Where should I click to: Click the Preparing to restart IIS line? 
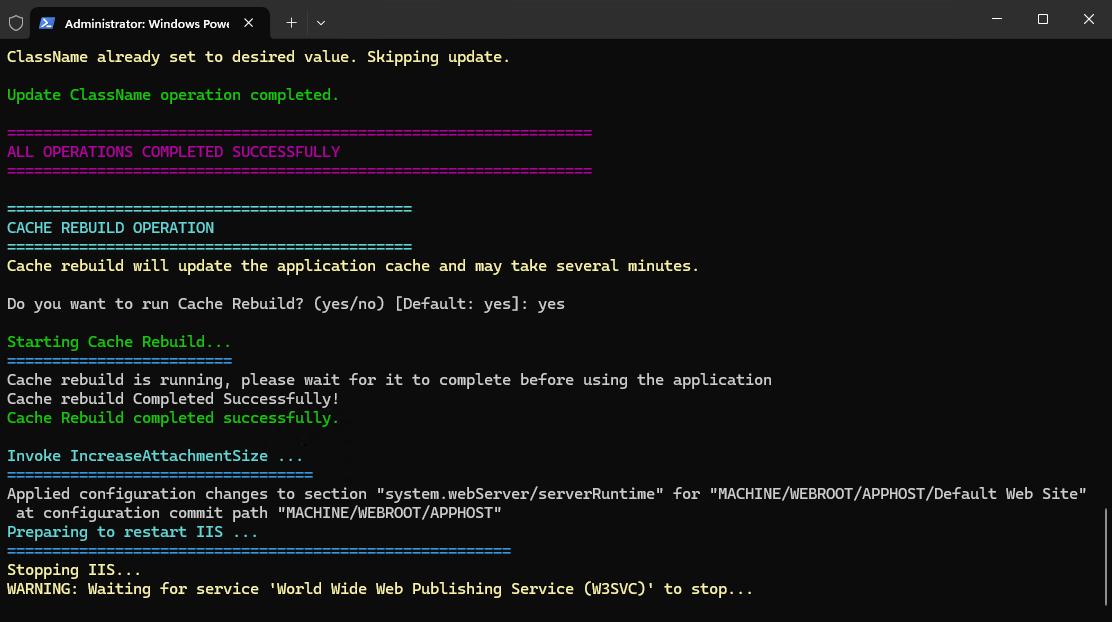click(132, 532)
